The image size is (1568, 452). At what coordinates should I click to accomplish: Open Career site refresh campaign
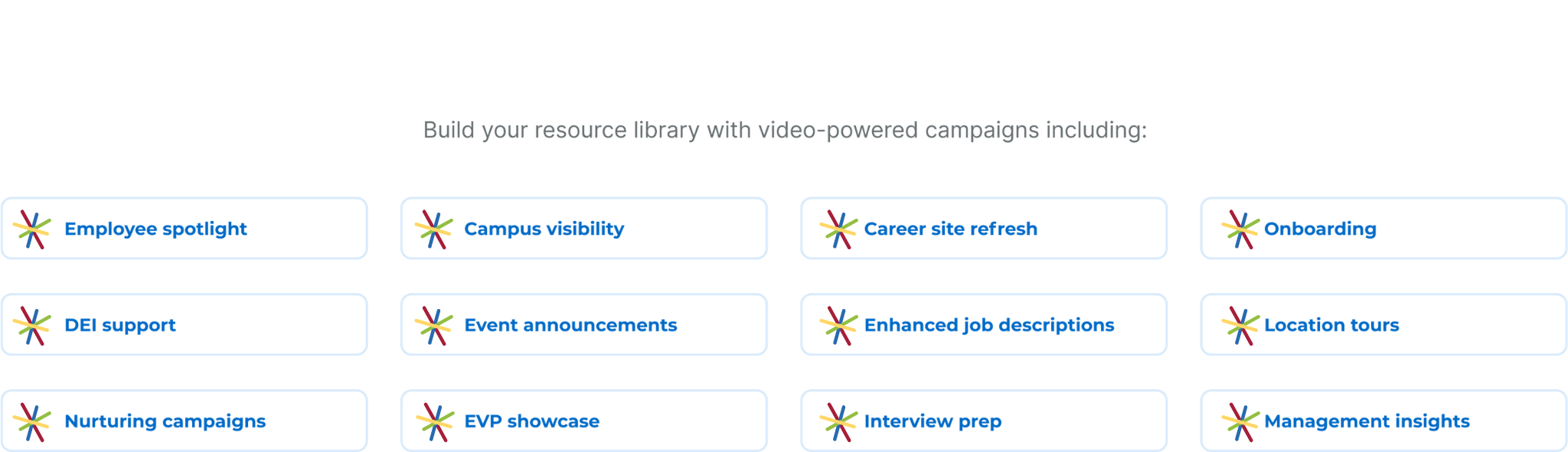pyautogui.click(x=984, y=229)
